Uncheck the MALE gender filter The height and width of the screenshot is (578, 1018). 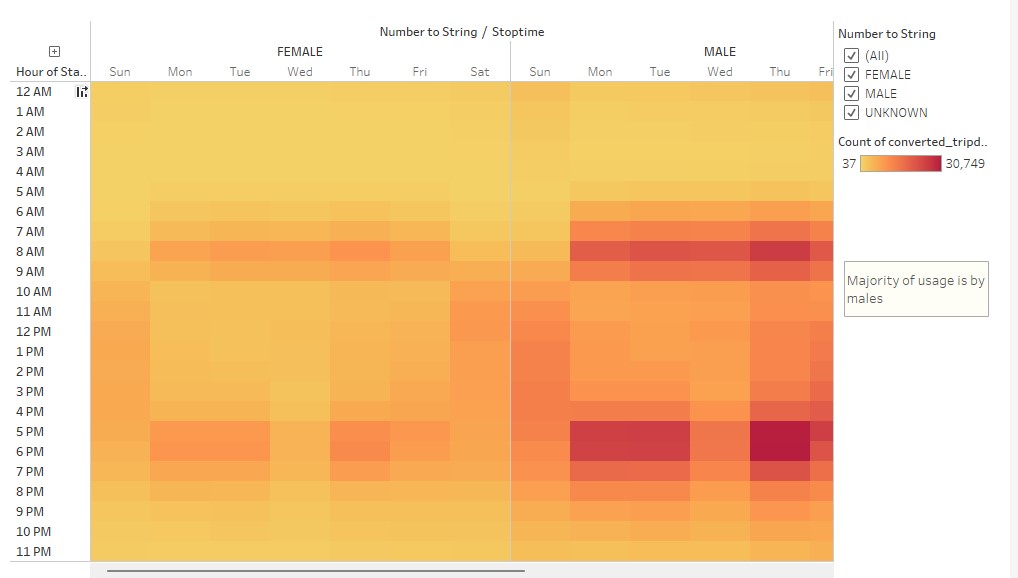click(x=851, y=93)
